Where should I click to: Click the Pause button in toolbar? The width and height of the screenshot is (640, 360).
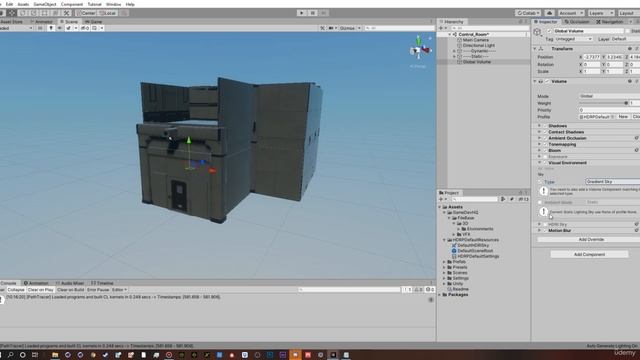click(313, 13)
